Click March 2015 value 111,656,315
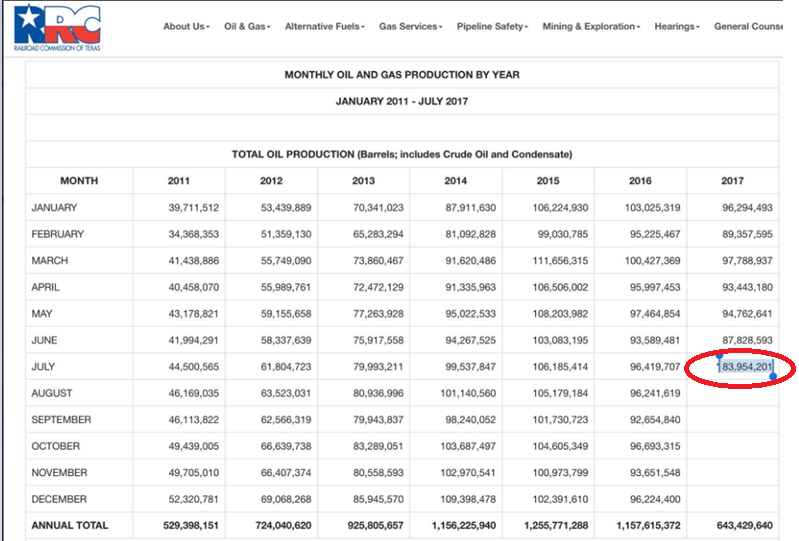The height and width of the screenshot is (541, 799). (x=560, y=261)
